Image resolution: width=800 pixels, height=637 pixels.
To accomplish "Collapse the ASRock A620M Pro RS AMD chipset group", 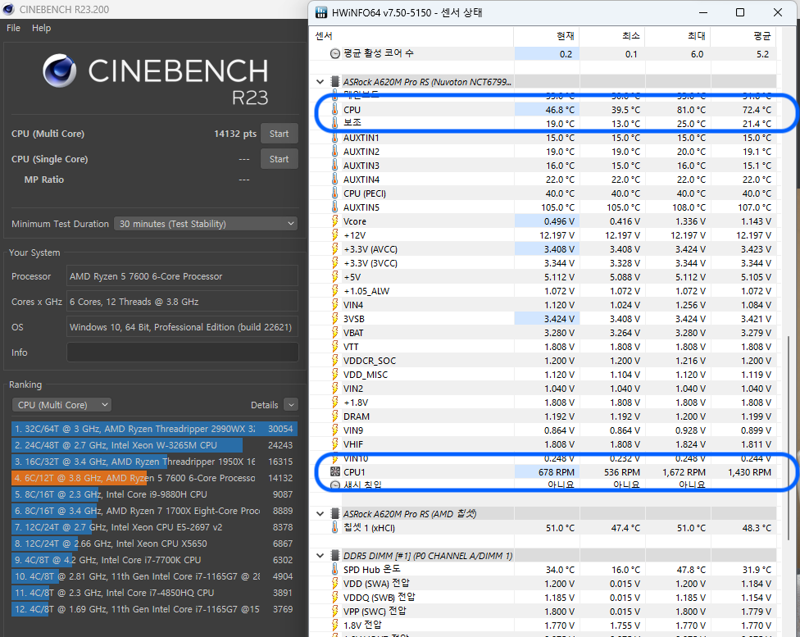I will click(320, 514).
